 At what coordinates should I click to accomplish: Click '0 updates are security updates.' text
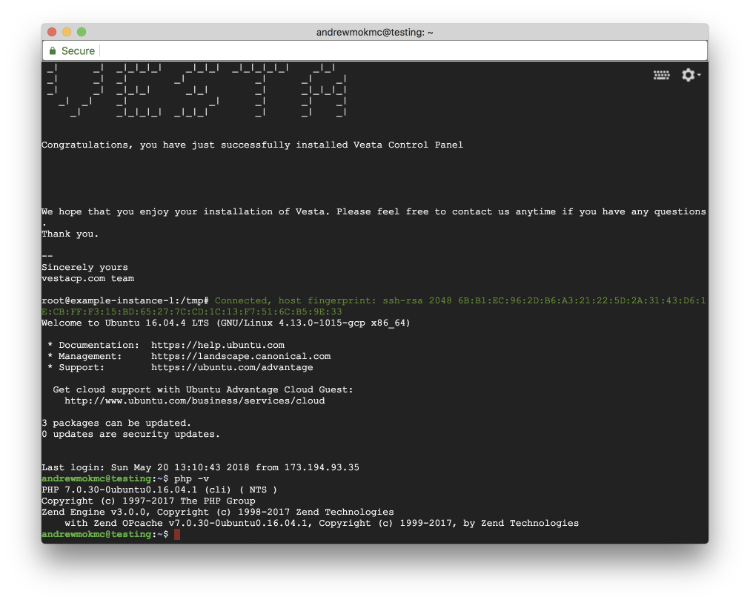pos(131,434)
